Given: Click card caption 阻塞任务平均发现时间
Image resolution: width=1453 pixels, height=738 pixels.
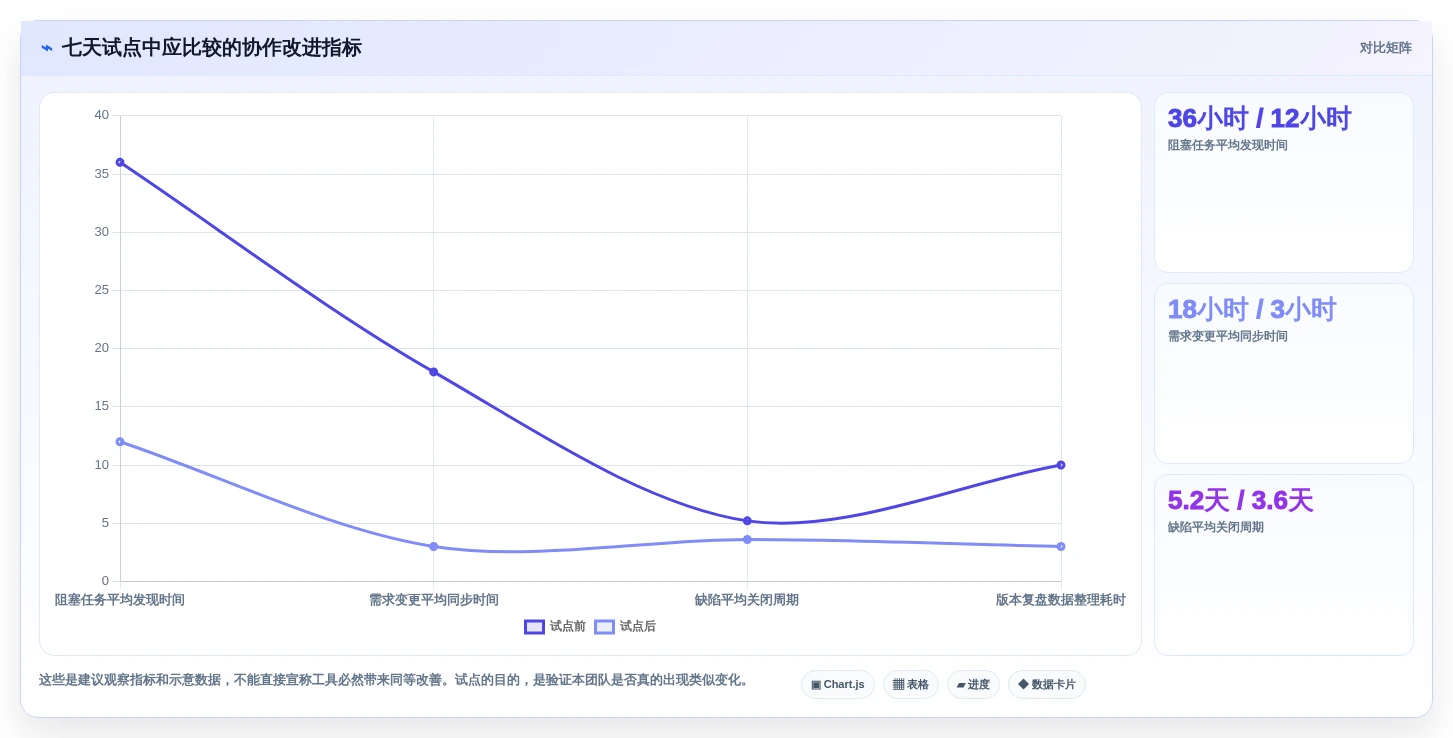Looking at the screenshot, I should click(x=1228, y=145).
